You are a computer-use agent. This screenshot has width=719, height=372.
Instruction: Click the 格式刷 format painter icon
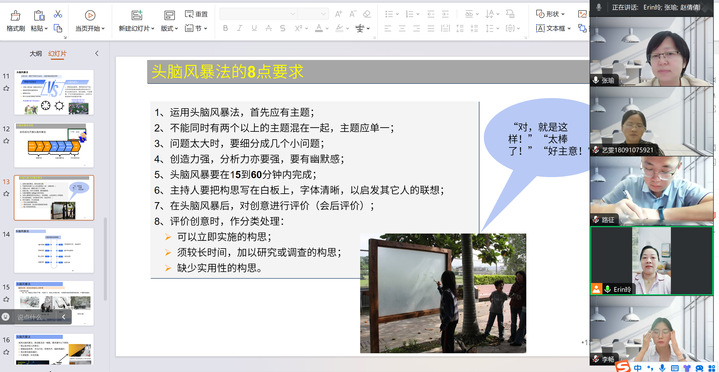pyautogui.click(x=16, y=16)
